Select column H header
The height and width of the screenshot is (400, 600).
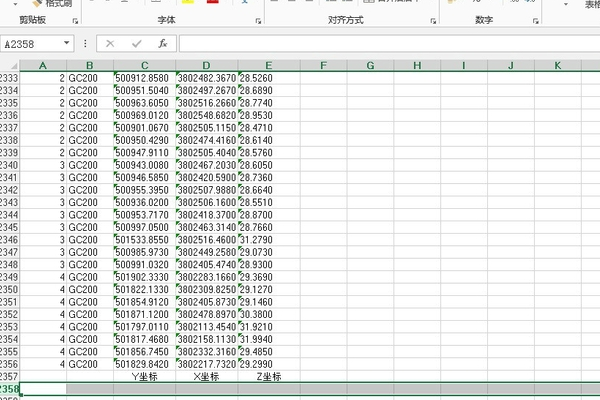(x=417, y=65)
